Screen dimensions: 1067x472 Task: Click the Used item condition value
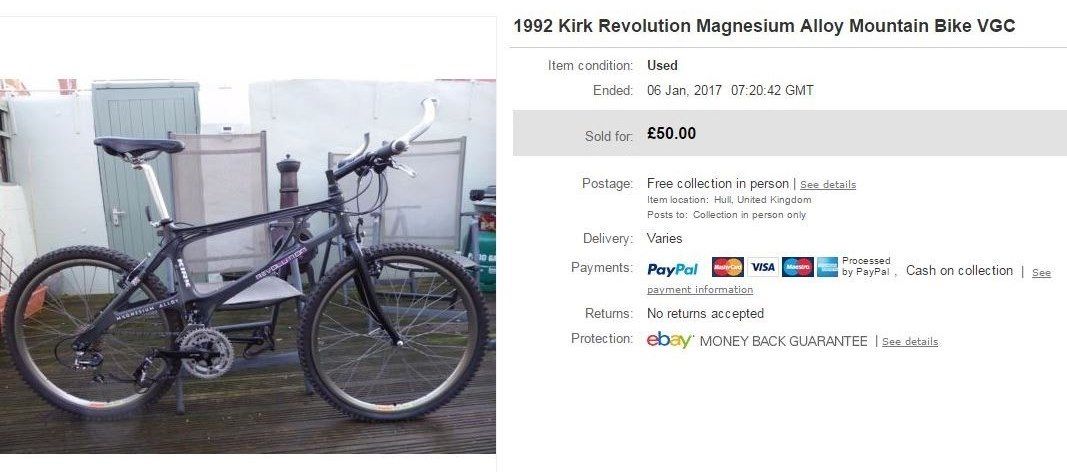coord(662,66)
